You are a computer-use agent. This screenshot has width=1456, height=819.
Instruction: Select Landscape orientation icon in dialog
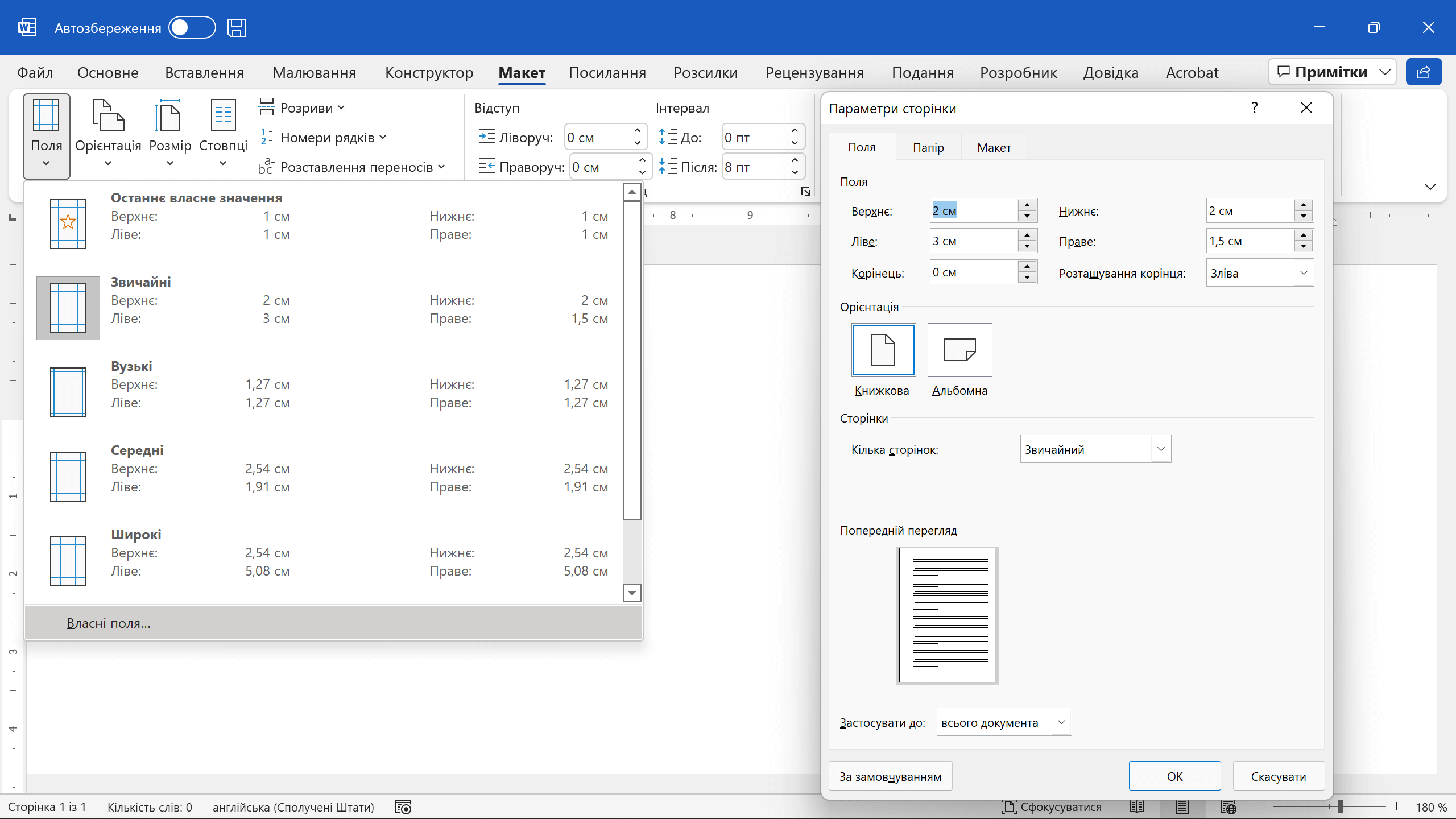pyautogui.click(x=959, y=350)
